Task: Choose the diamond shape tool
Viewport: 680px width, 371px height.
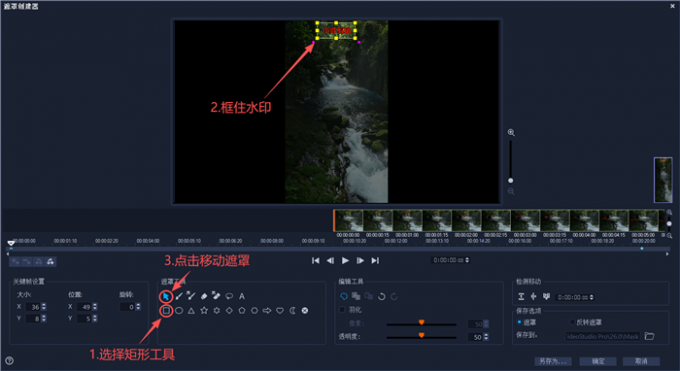Action: 229,311
